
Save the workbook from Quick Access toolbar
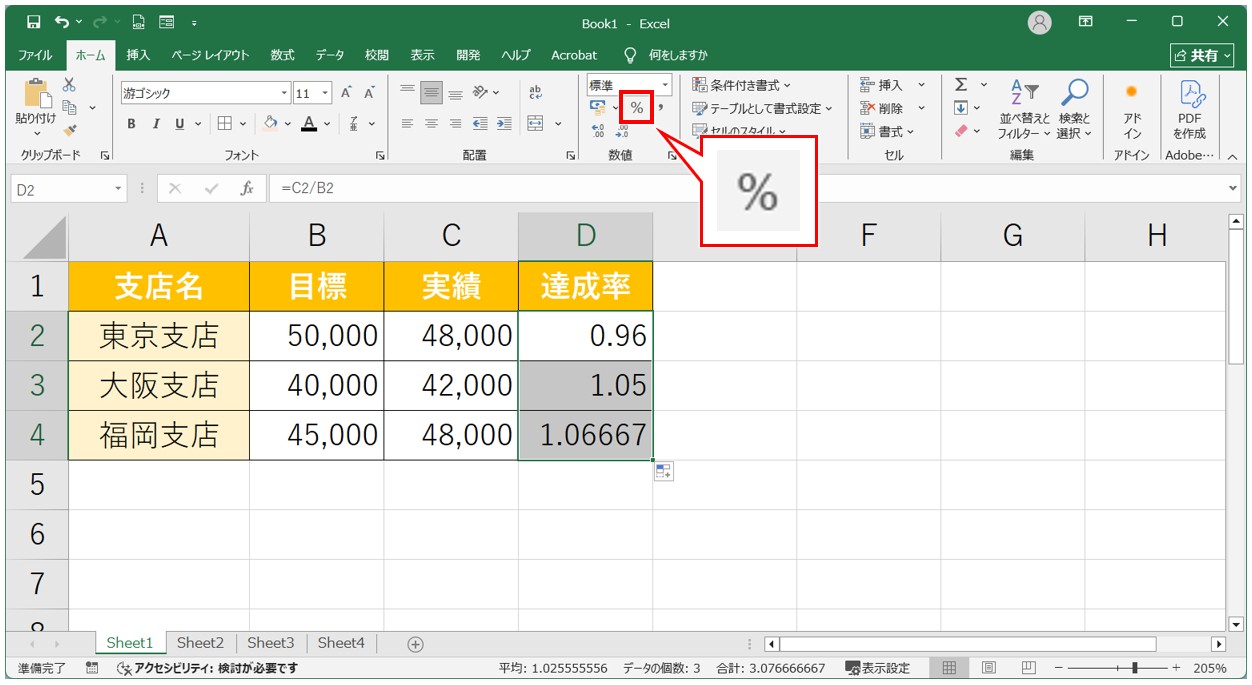(33, 22)
